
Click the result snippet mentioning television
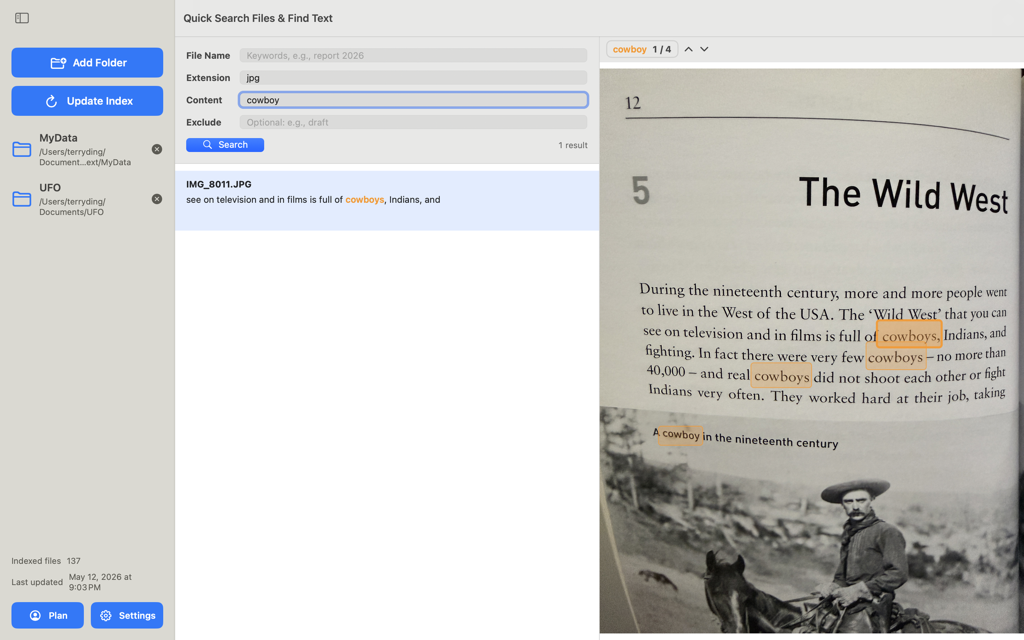click(x=313, y=200)
